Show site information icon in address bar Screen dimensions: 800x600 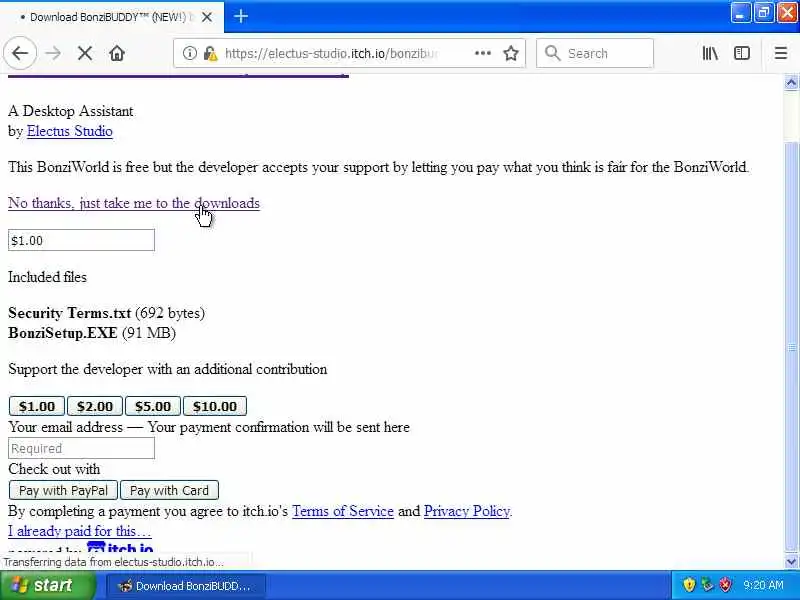pyautogui.click(x=189, y=53)
